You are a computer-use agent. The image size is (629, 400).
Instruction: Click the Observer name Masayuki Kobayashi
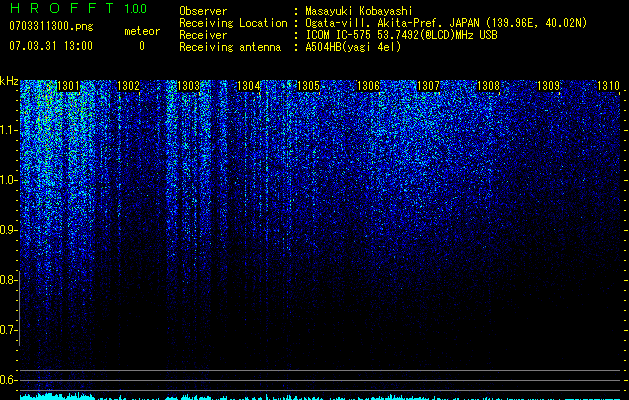click(x=359, y=12)
